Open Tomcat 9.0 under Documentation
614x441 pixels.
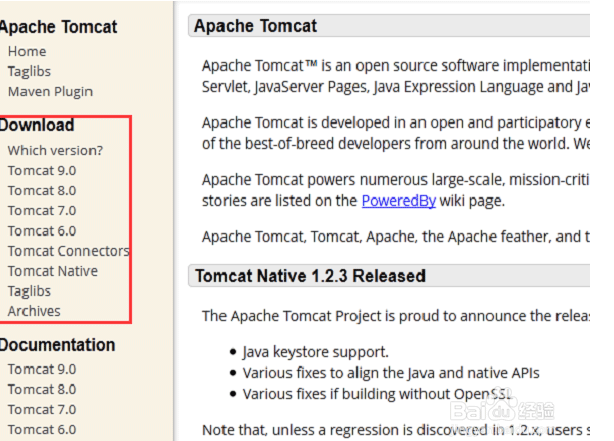(x=42, y=369)
